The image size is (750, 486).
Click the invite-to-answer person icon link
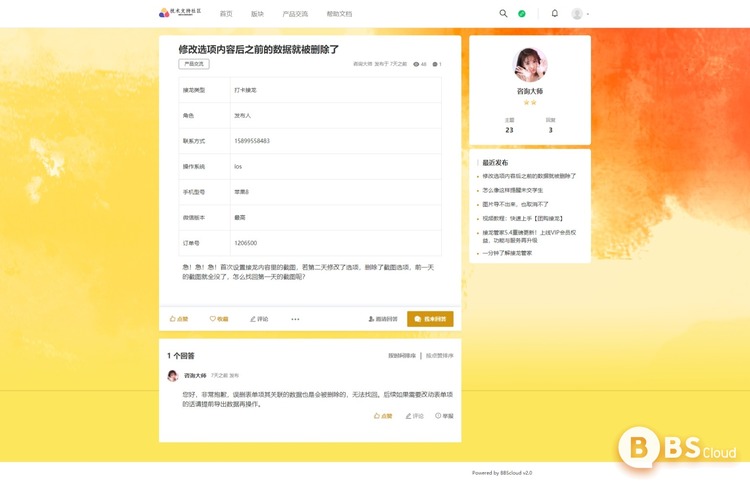click(383, 319)
